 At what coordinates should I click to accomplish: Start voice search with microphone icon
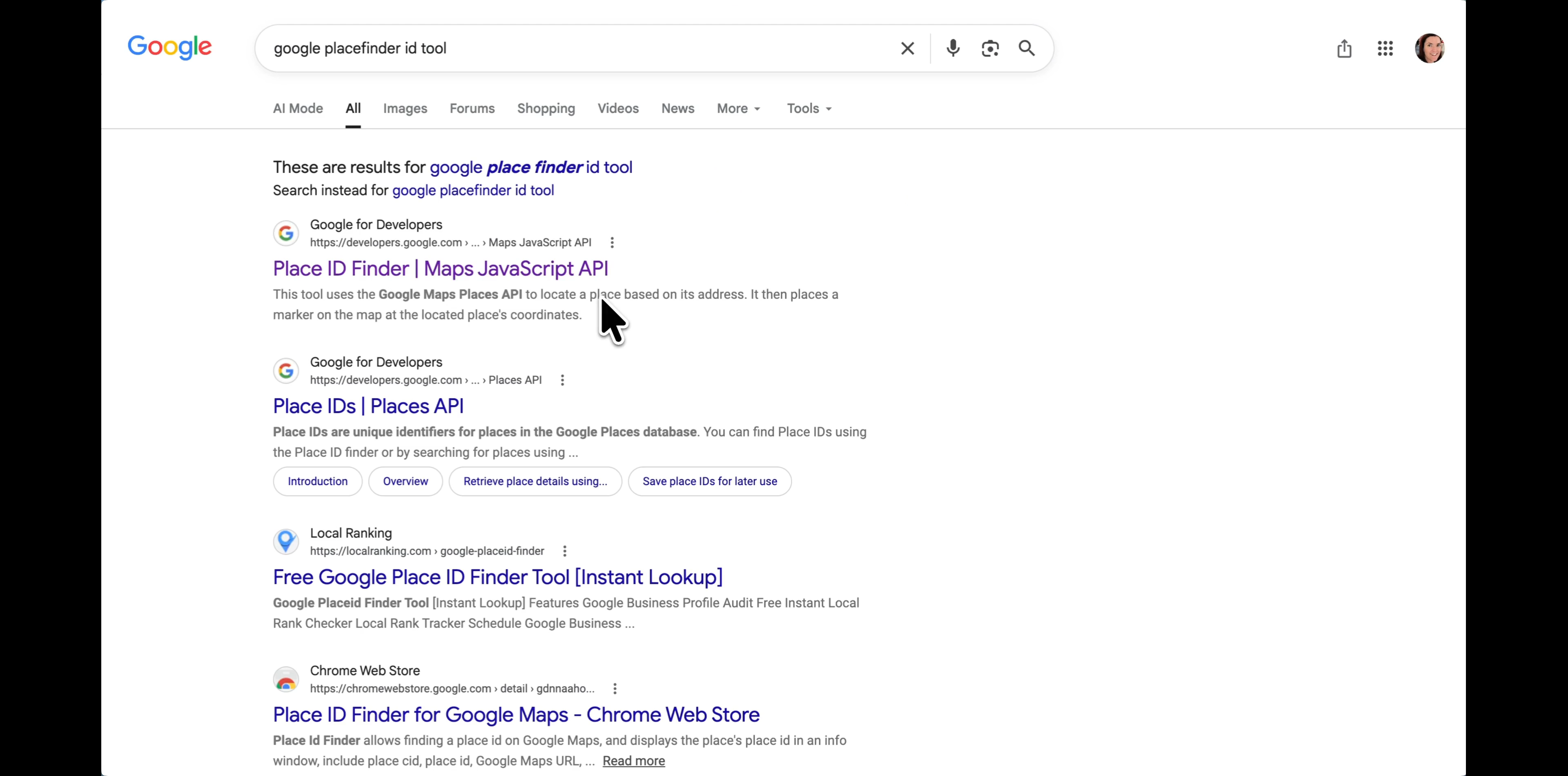[x=953, y=48]
